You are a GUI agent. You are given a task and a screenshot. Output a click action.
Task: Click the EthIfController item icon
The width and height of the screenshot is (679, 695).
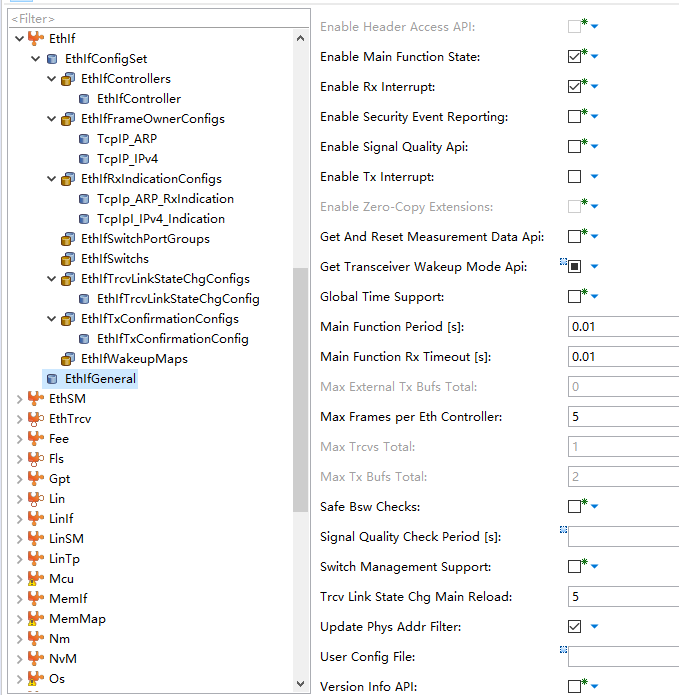coord(84,99)
